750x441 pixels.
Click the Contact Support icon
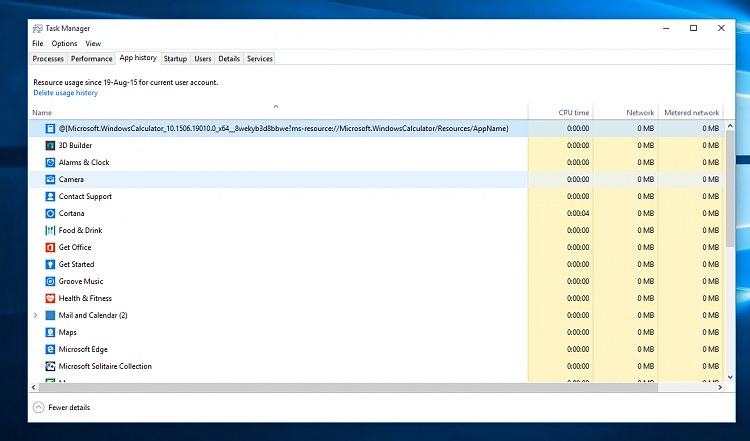(50, 196)
